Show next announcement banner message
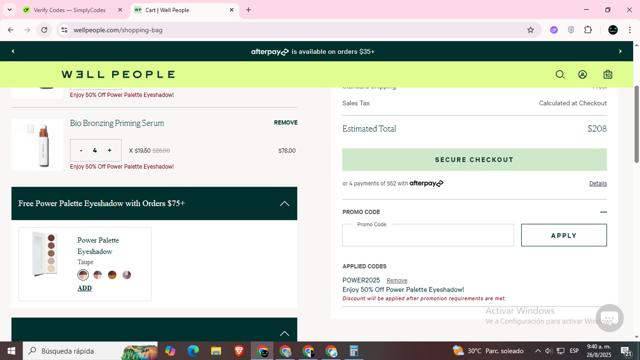The width and height of the screenshot is (640, 360). click(620, 51)
